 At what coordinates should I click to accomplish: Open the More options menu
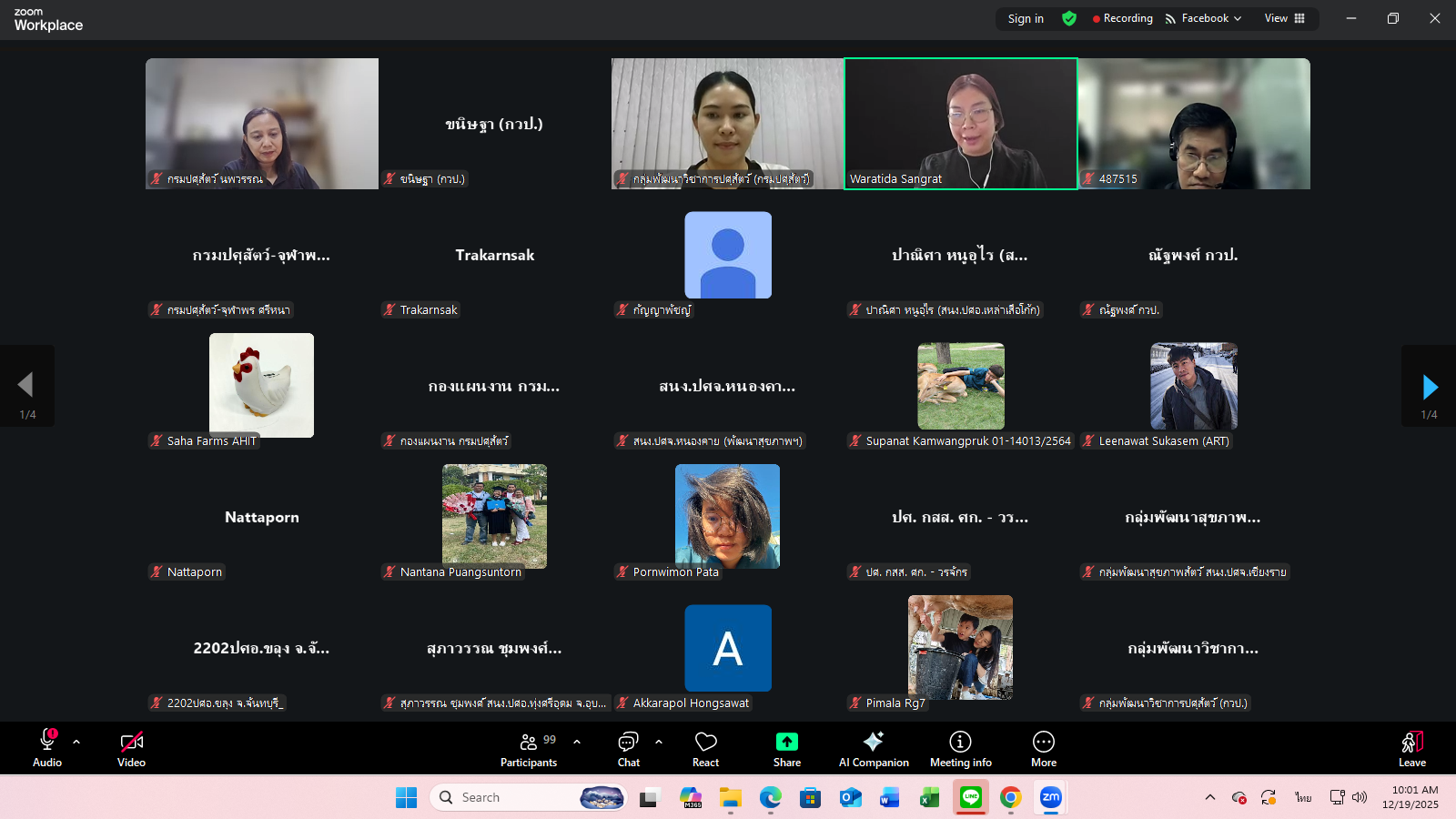pos(1044,749)
